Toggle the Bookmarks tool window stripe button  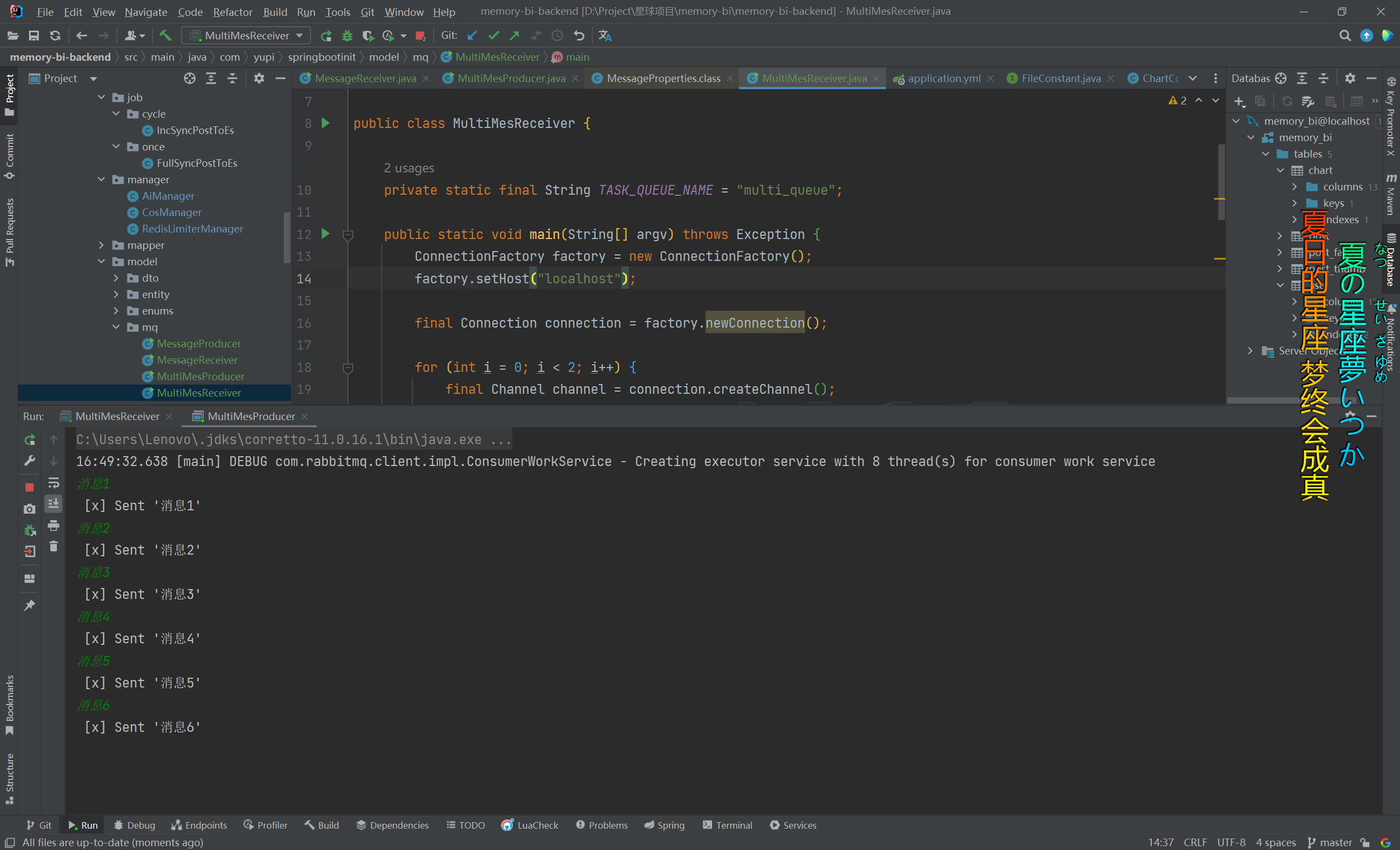click(9, 705)
